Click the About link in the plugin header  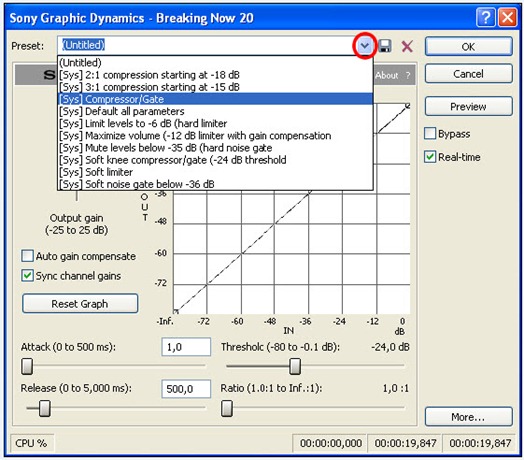(x=387, y=76)
